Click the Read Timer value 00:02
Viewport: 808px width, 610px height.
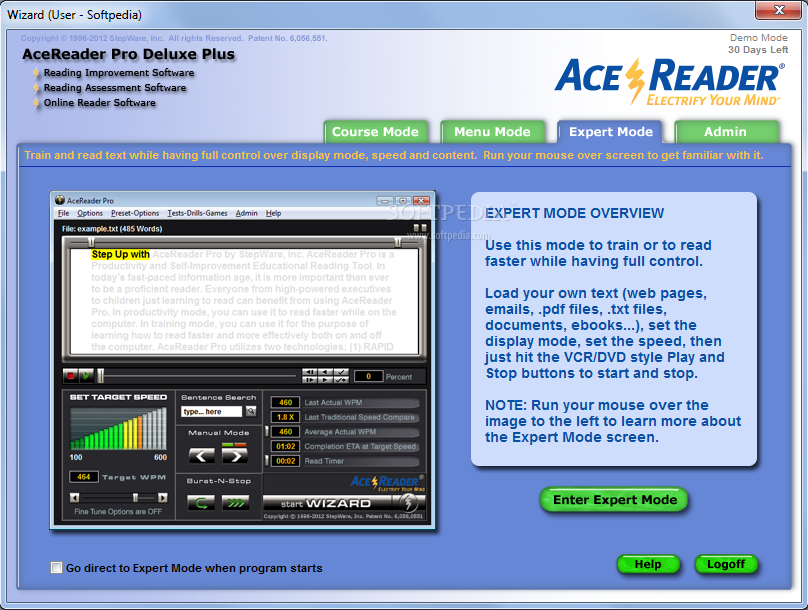[x=285, y=461]
